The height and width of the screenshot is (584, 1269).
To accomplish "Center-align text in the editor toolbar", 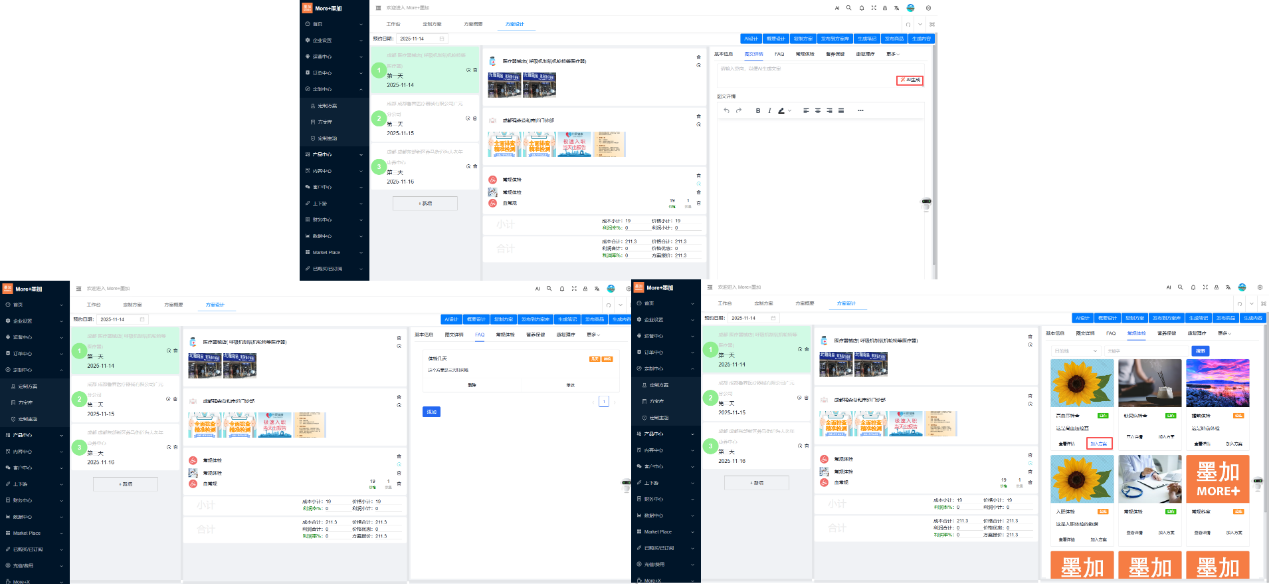I will point(816,110).
